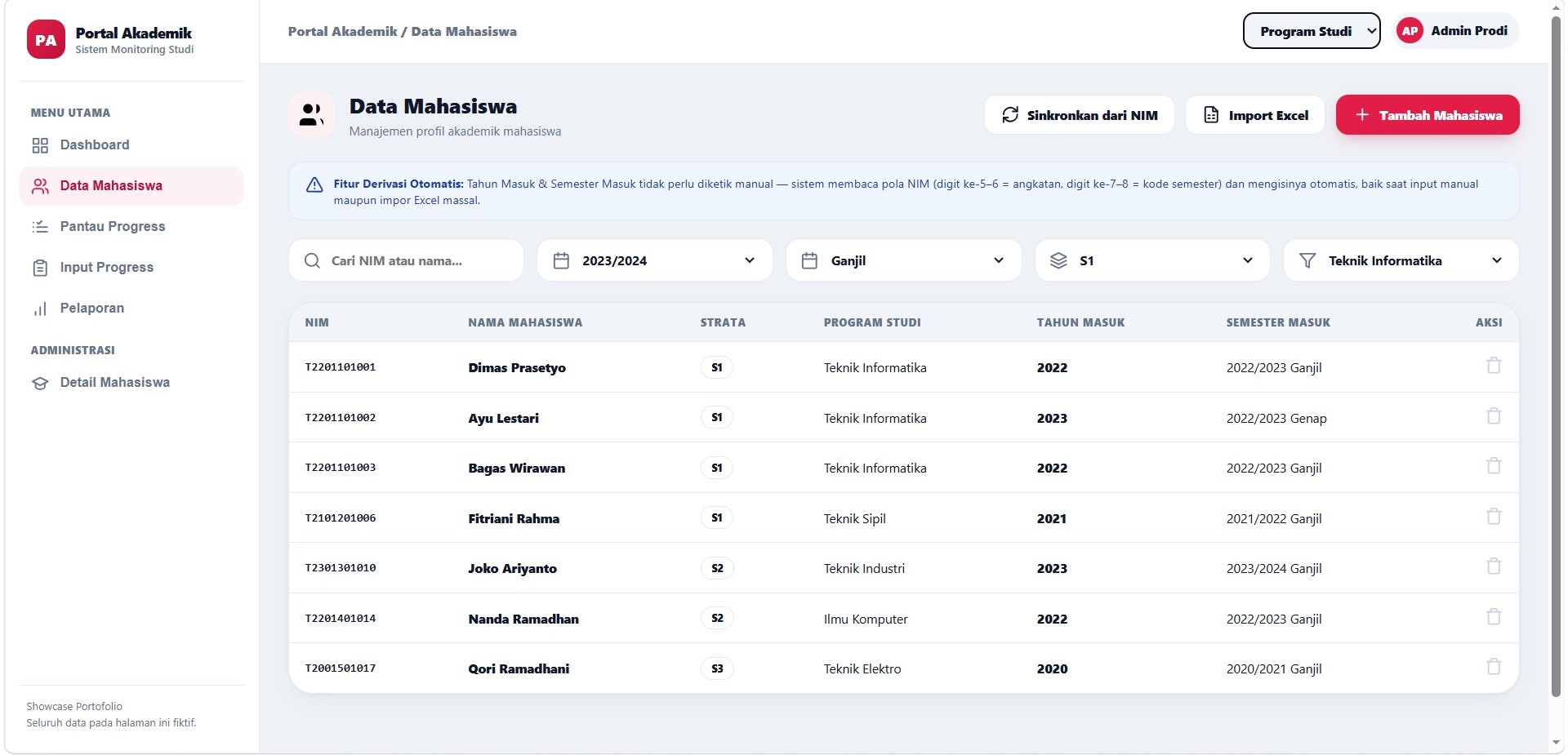Click Sinkronkan dari NIM button
Image resolution: width=1568 pixels, height=755 pixels.
pos(1080,115)
